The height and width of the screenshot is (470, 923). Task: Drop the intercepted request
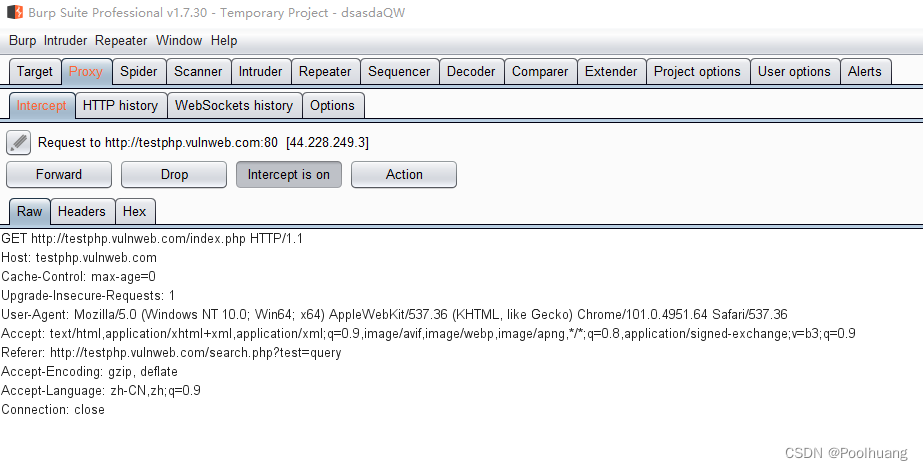(174, 174)
